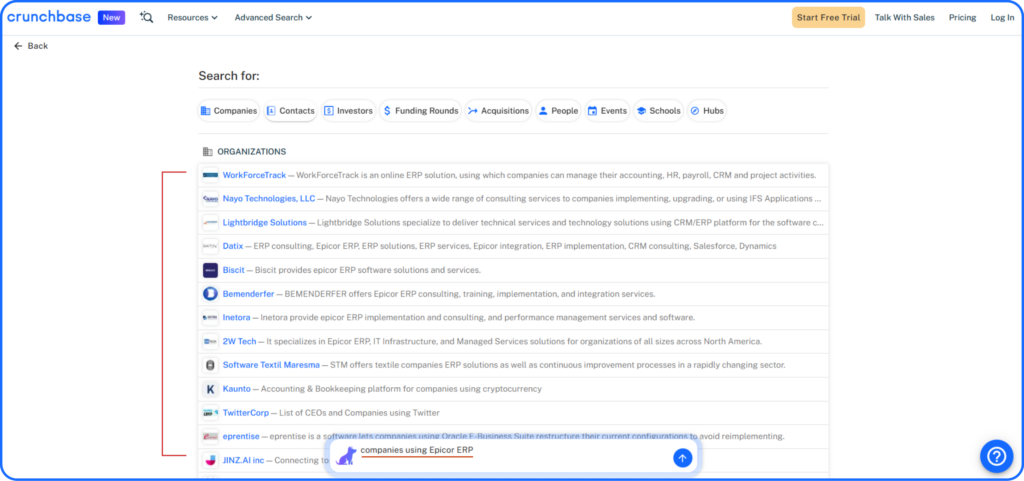Click the Datix logo thumbnail
This screenshot has width=1024, height=481.
210,246
